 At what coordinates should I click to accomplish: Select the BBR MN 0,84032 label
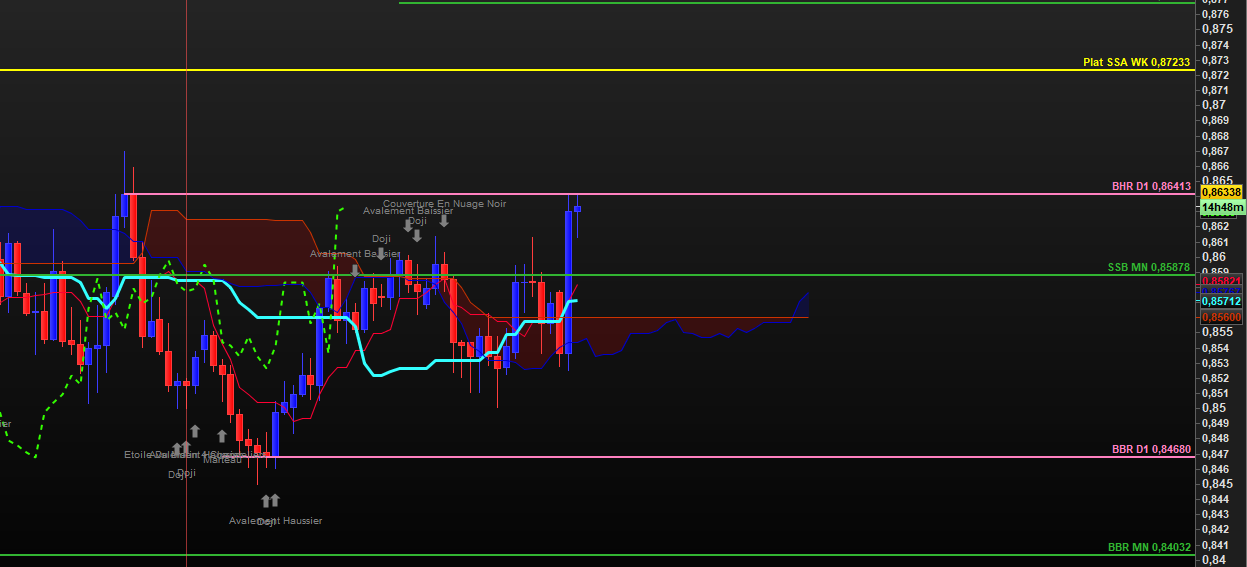(1149, 547)
